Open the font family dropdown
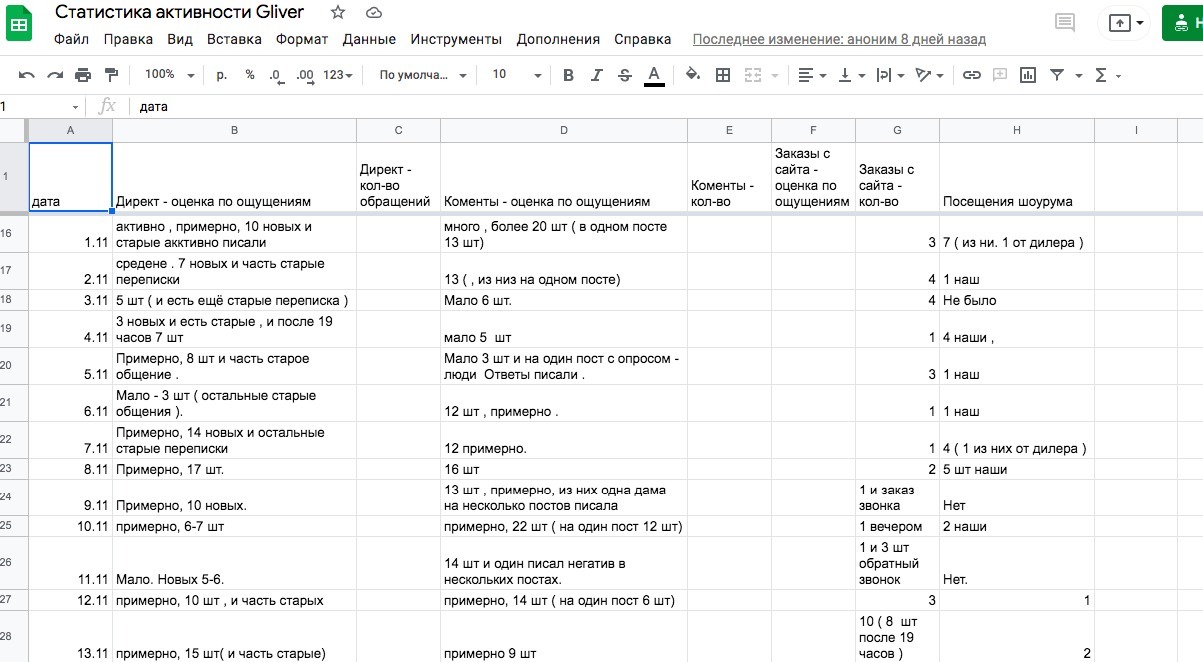1203x662 pixels. [x=423, y=75]
